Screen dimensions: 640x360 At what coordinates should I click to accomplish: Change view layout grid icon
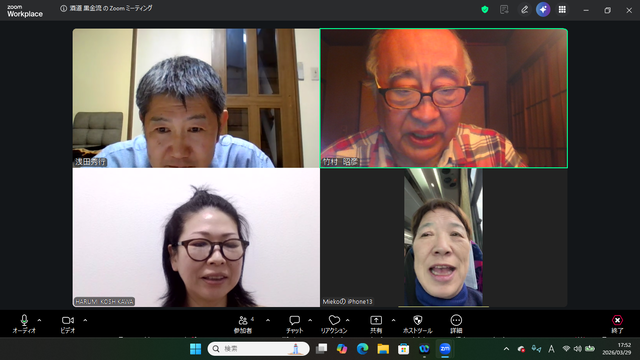click(x=562, y=10)
